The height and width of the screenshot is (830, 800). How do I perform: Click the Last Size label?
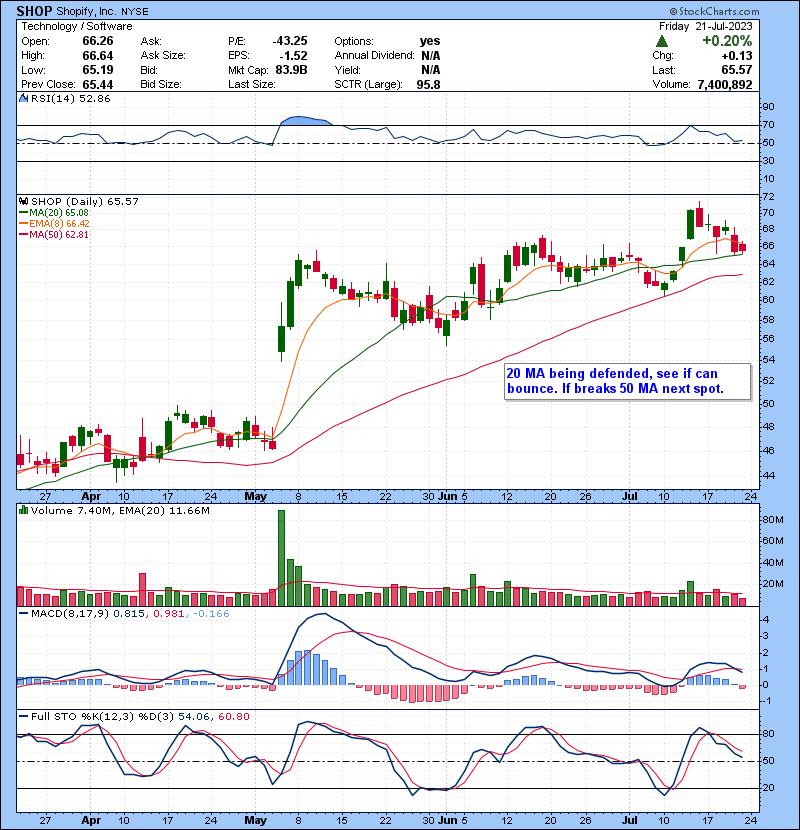[x=251, y=84]
